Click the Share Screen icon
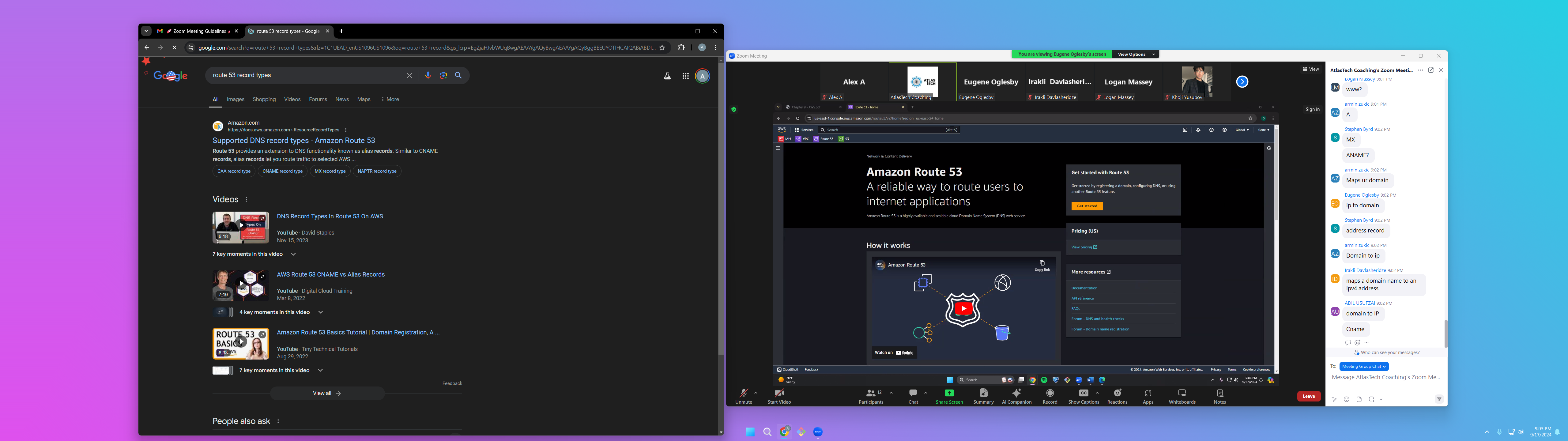1568x441 pixels. pos(949,394)
